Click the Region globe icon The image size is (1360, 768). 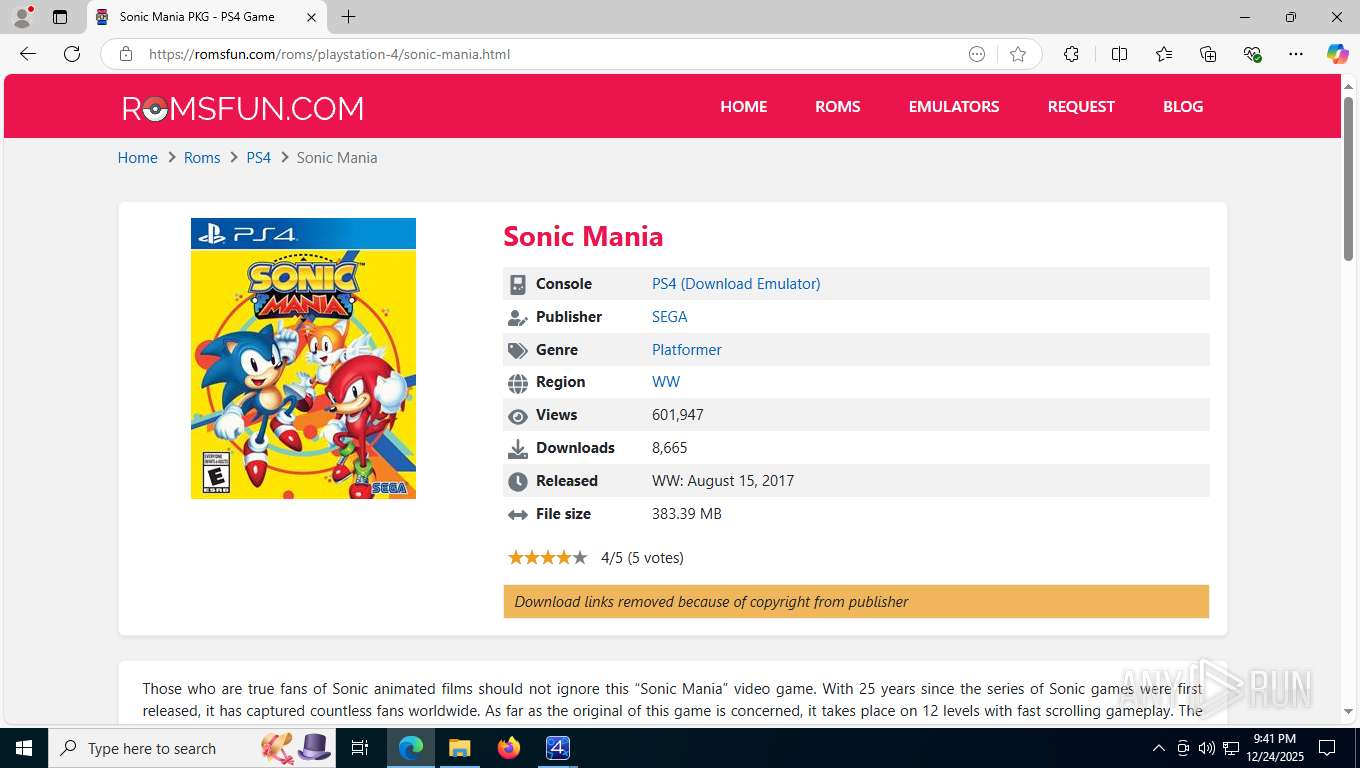pos(517,383)
